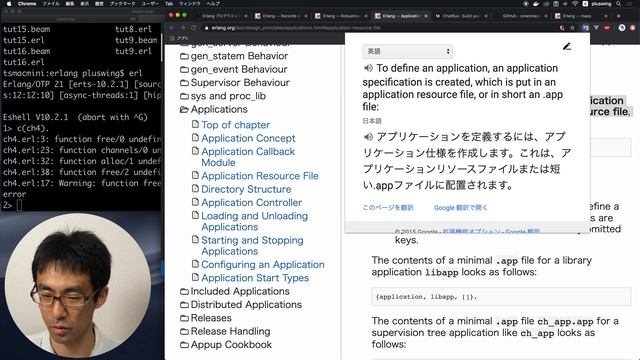Play Japanese translation audio speaker icon
The image size is (640, 360).
(368, 136)
